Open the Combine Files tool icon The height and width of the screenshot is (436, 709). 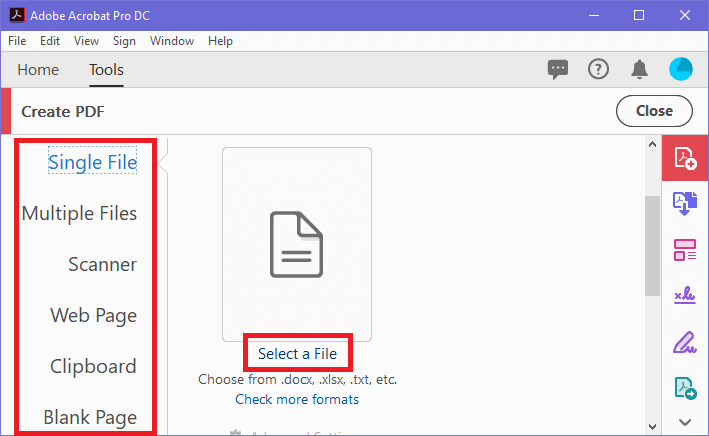pos(685,203)
